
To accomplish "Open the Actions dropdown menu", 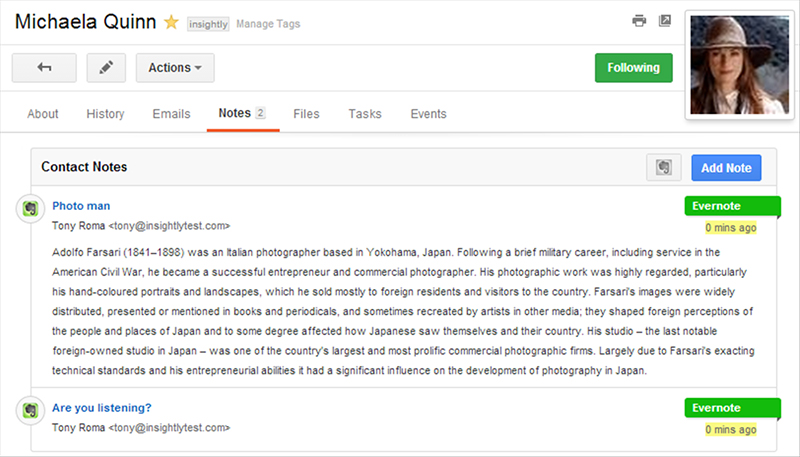I will coord(175,68).
